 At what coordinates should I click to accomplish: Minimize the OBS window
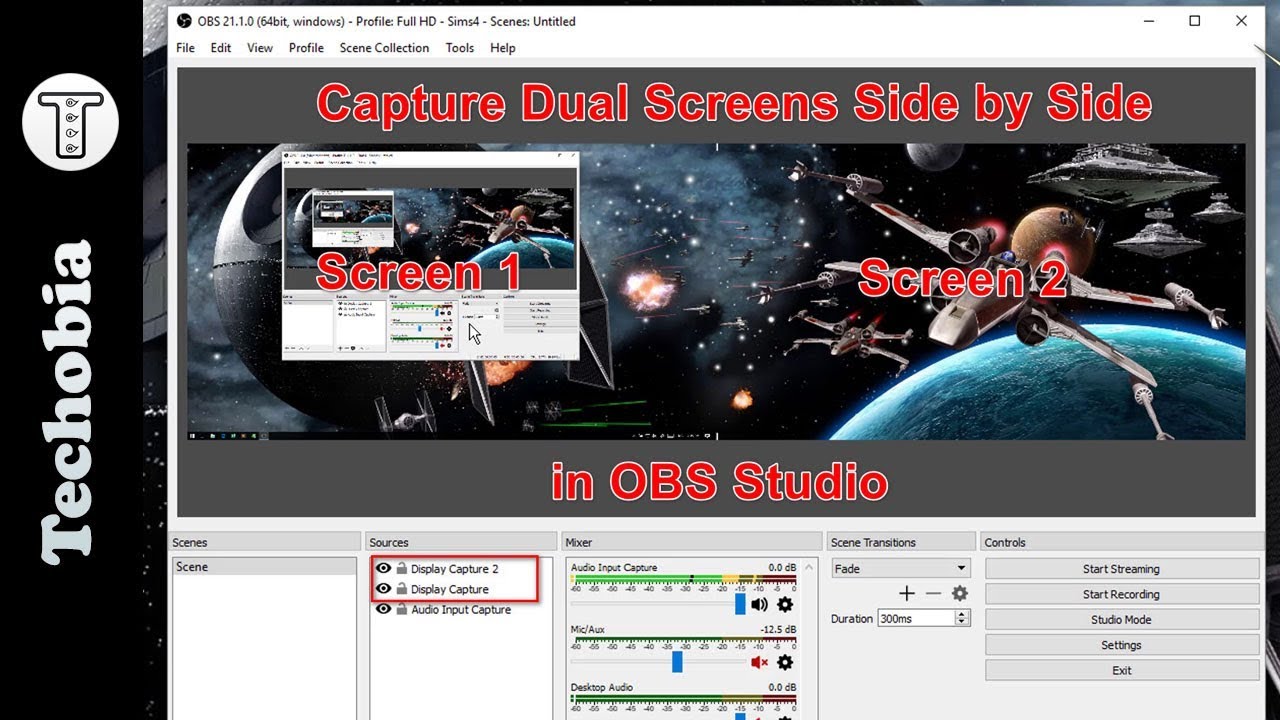click(1148, 21)
